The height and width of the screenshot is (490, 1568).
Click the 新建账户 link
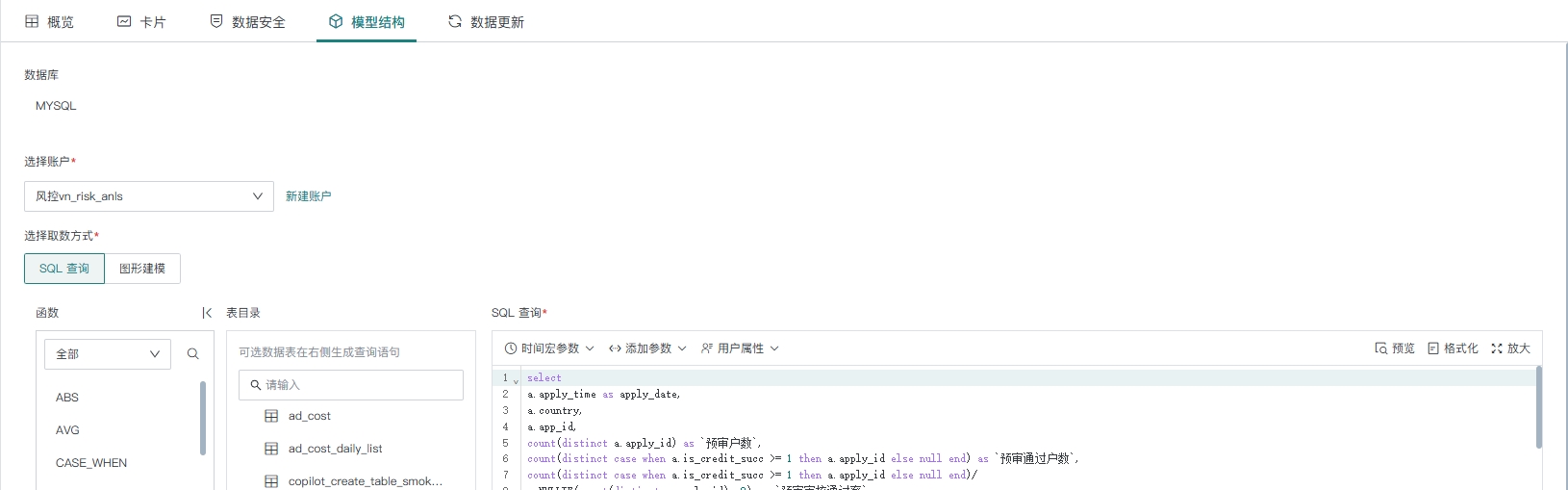308,196
